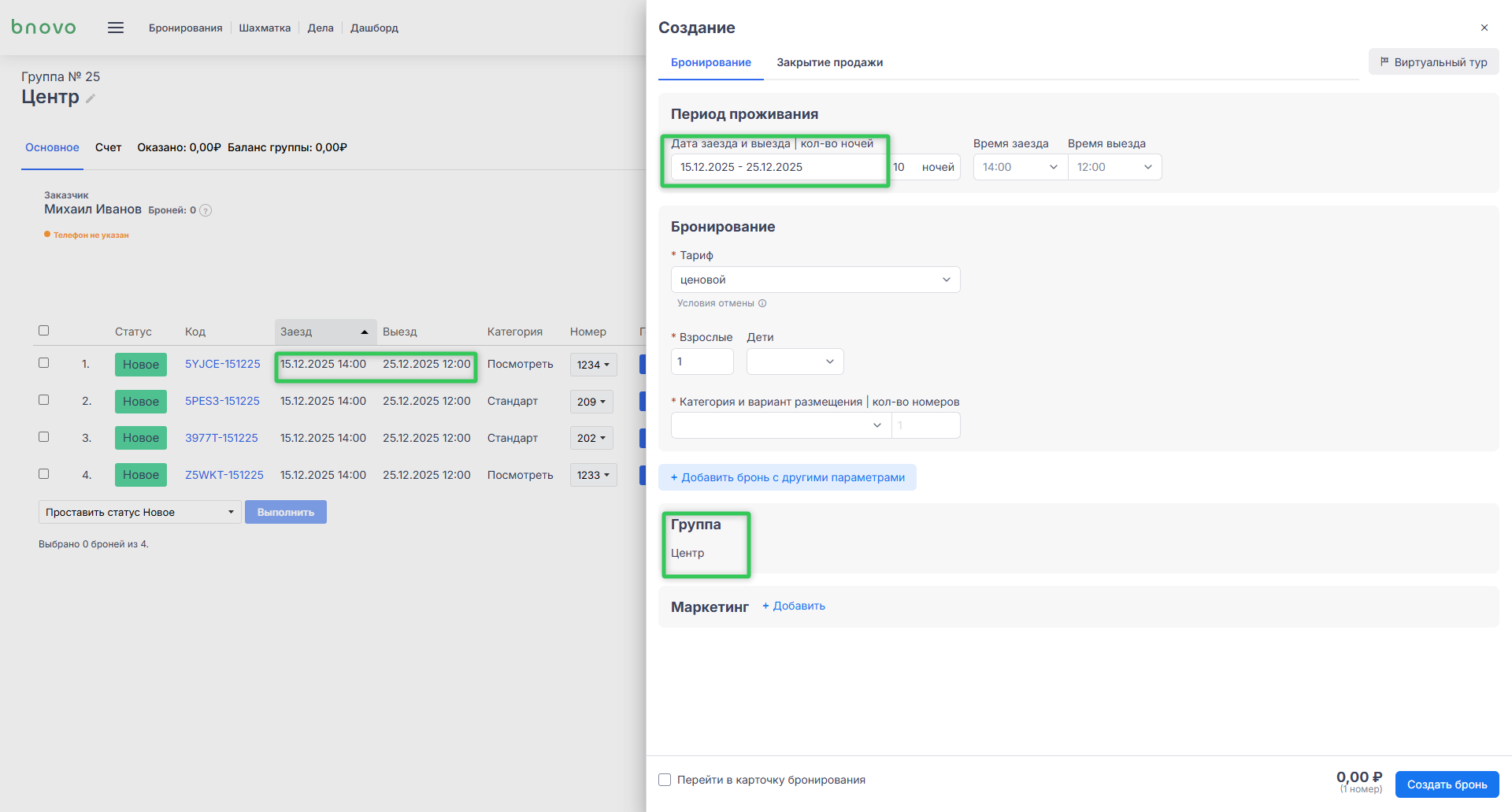Open the hamburger menu icon
The width and height of the screenshot is (1512, 812).
point(116,28)
